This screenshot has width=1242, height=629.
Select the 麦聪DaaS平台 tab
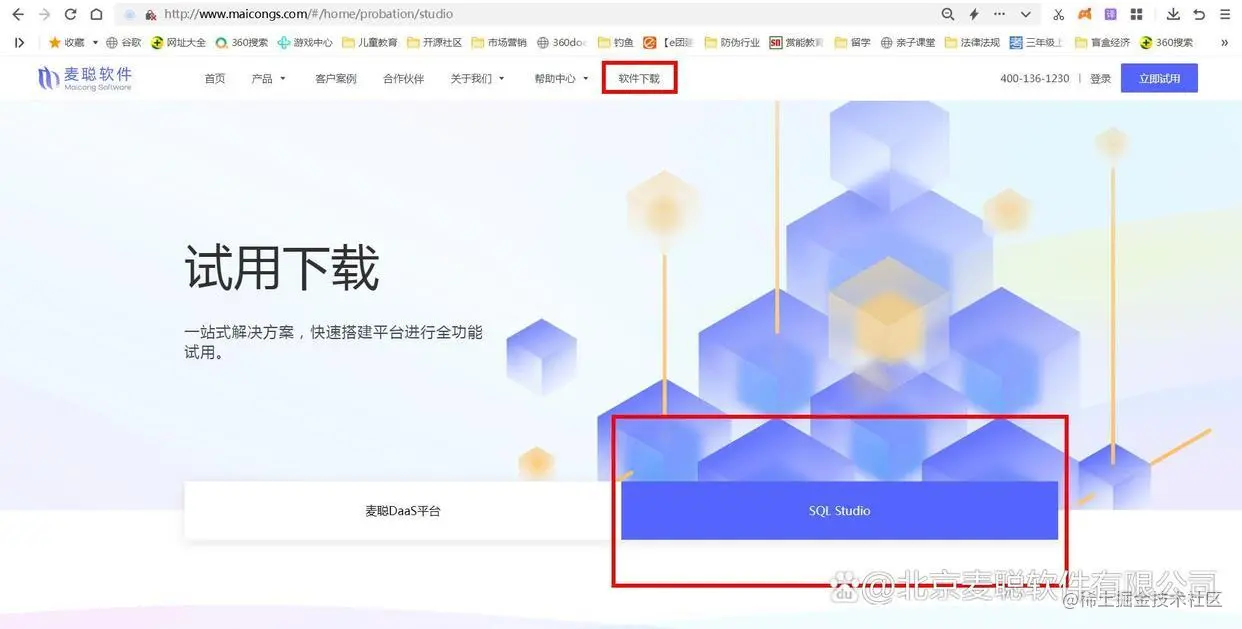point(402,511)
